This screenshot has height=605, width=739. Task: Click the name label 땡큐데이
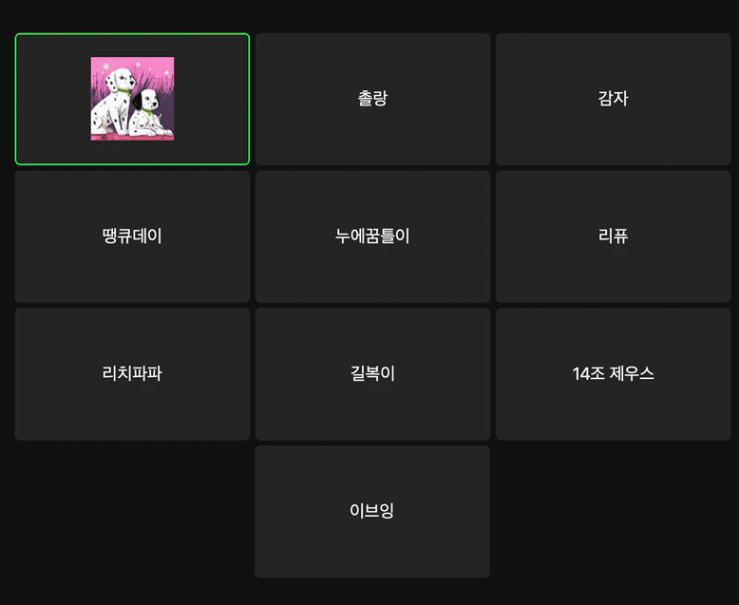tap(132, 236)
